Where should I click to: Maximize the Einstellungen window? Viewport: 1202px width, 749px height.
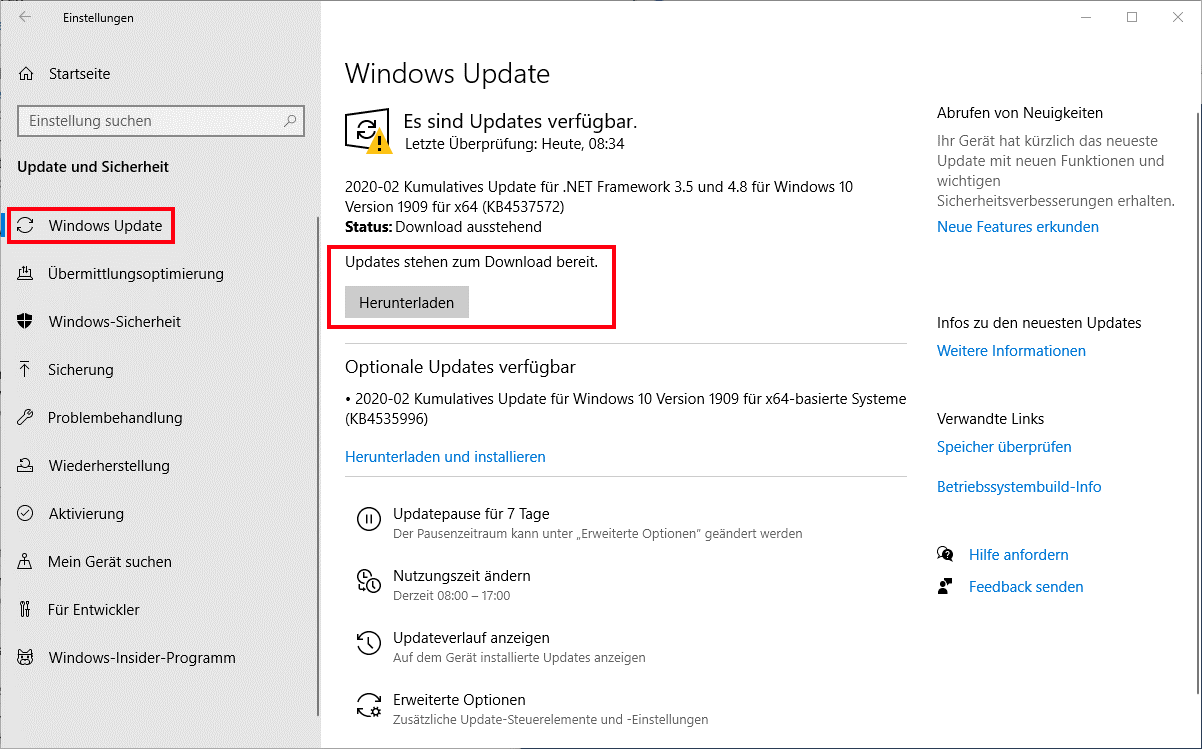pyautogui.click(x=1132, y=17)
